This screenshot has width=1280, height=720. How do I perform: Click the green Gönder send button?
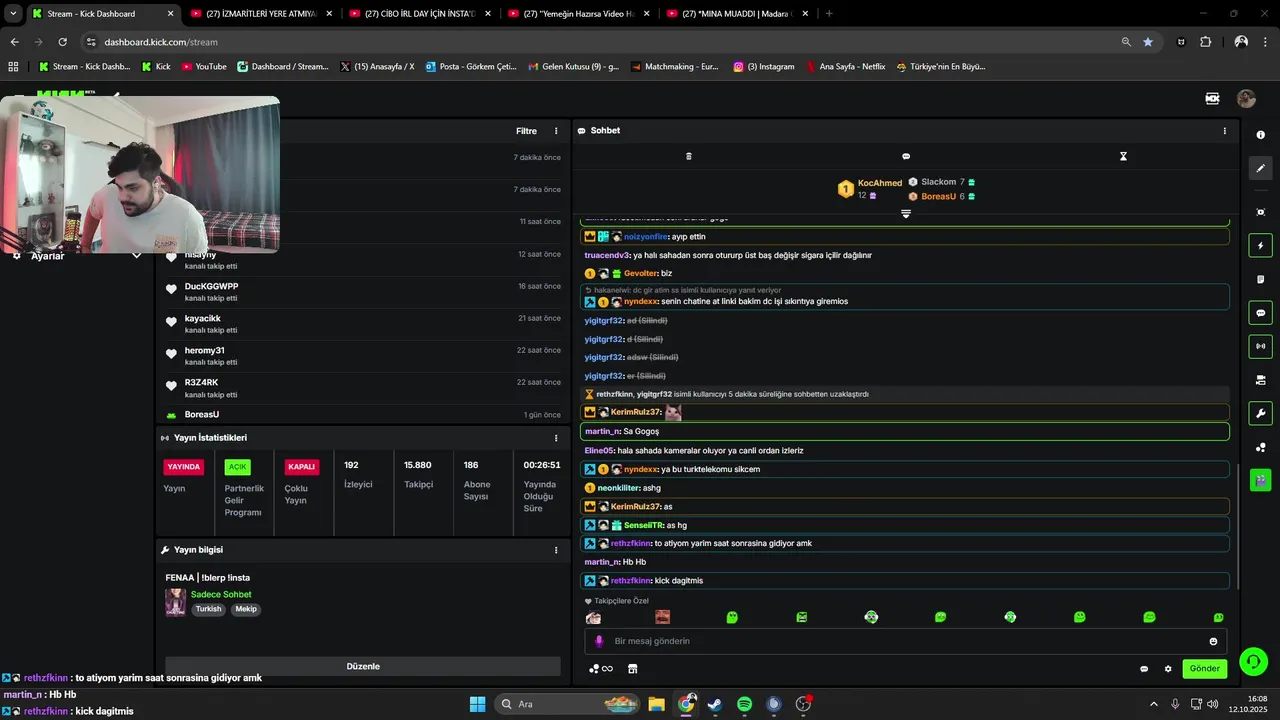pos(1204,669)
